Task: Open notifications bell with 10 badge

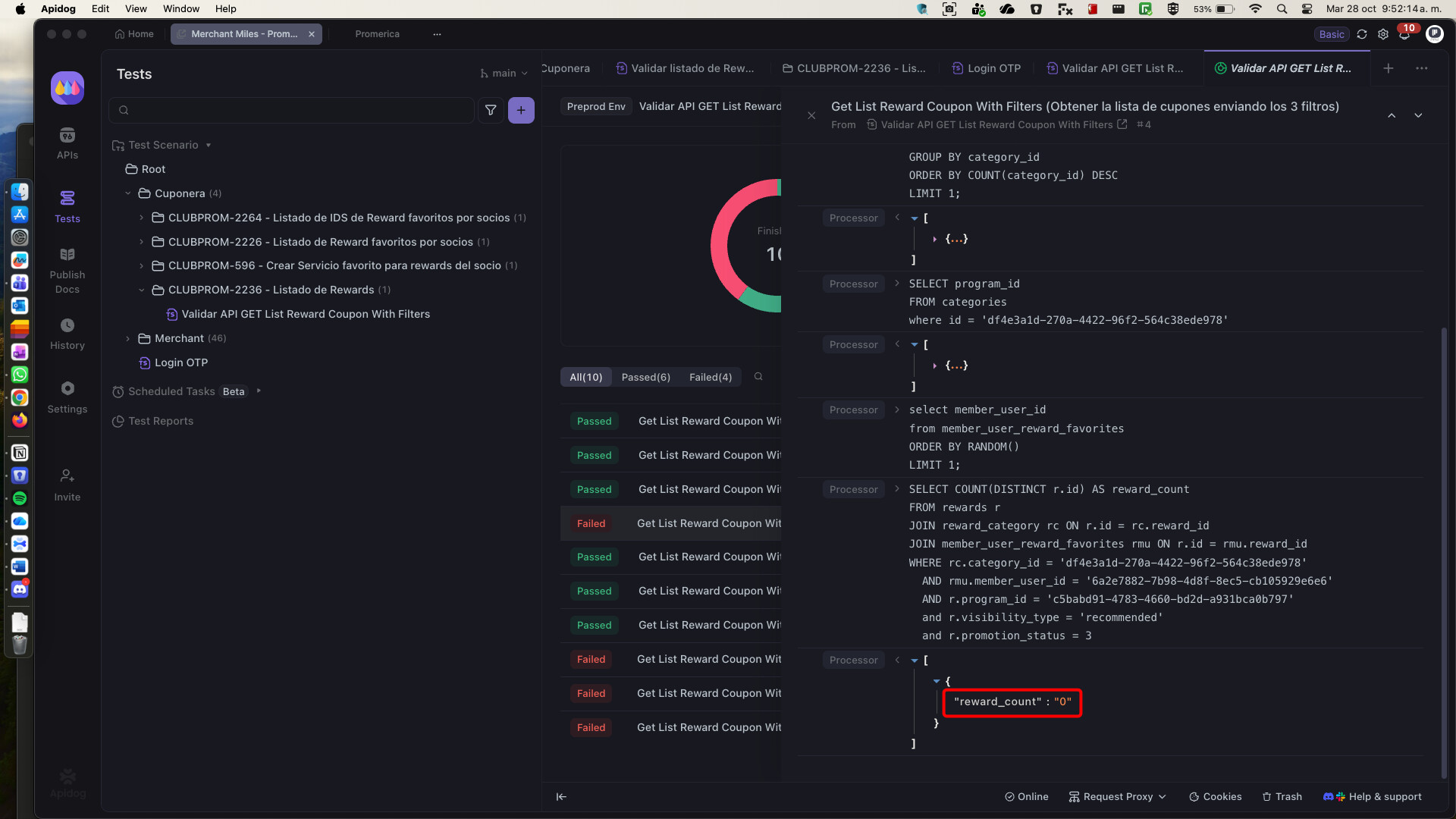Action: (x=1404, y=35)
